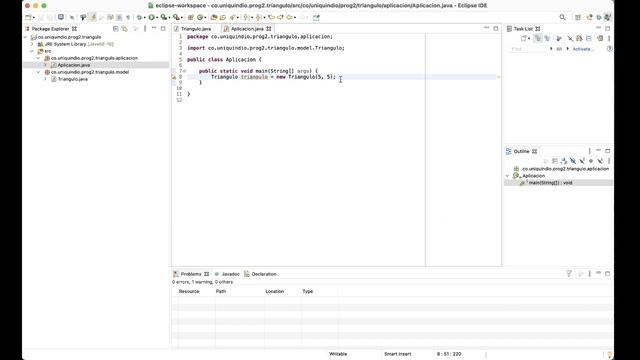The width and height of the screenshot is (640, 360).
Task: Click Smart Insert in status bar
Action: click(x=398, y=354)
